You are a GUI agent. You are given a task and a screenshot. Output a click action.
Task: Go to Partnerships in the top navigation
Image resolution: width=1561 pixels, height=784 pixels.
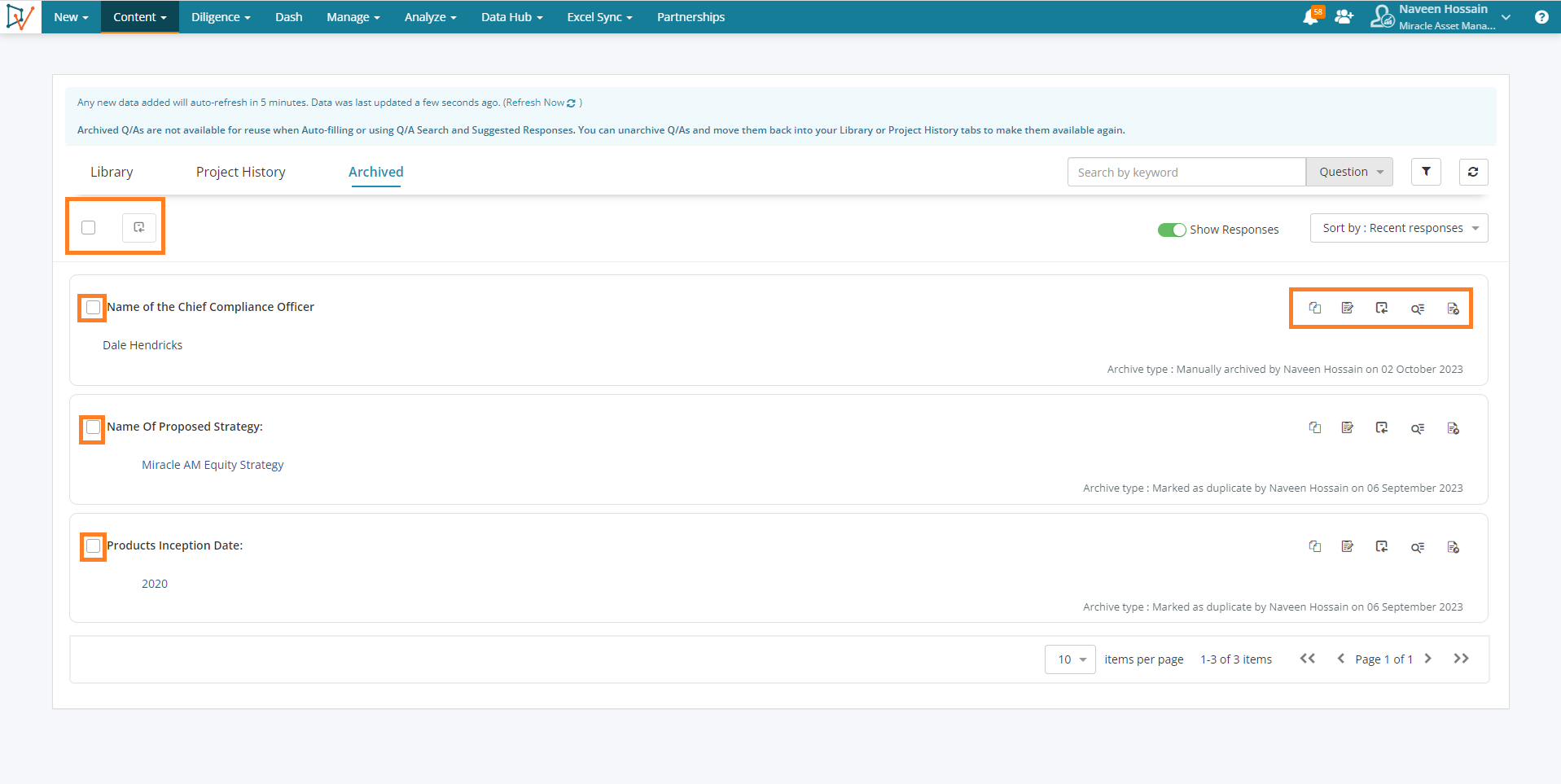(x=691, y=17)
